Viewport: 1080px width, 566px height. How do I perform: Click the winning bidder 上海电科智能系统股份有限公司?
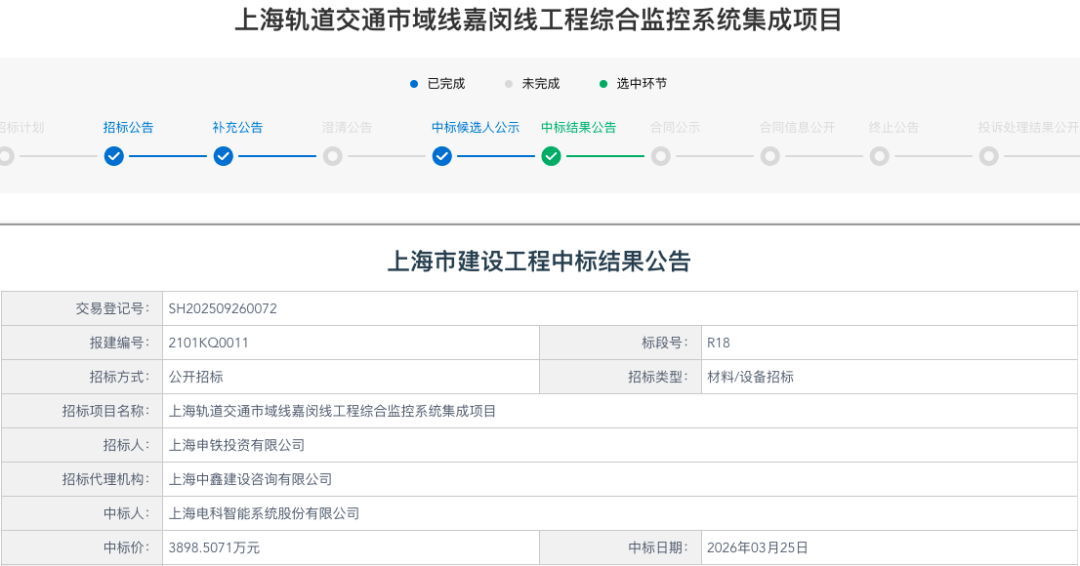(264, 513)
